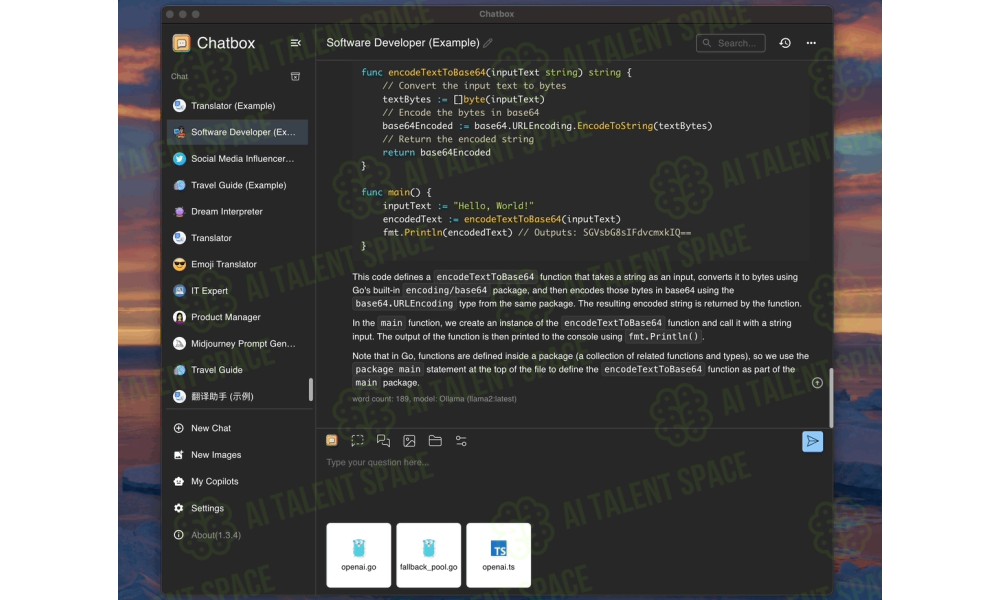1000x600 pixels.
Task: Send the message with the paper plane button
Action: coord(812,441)
